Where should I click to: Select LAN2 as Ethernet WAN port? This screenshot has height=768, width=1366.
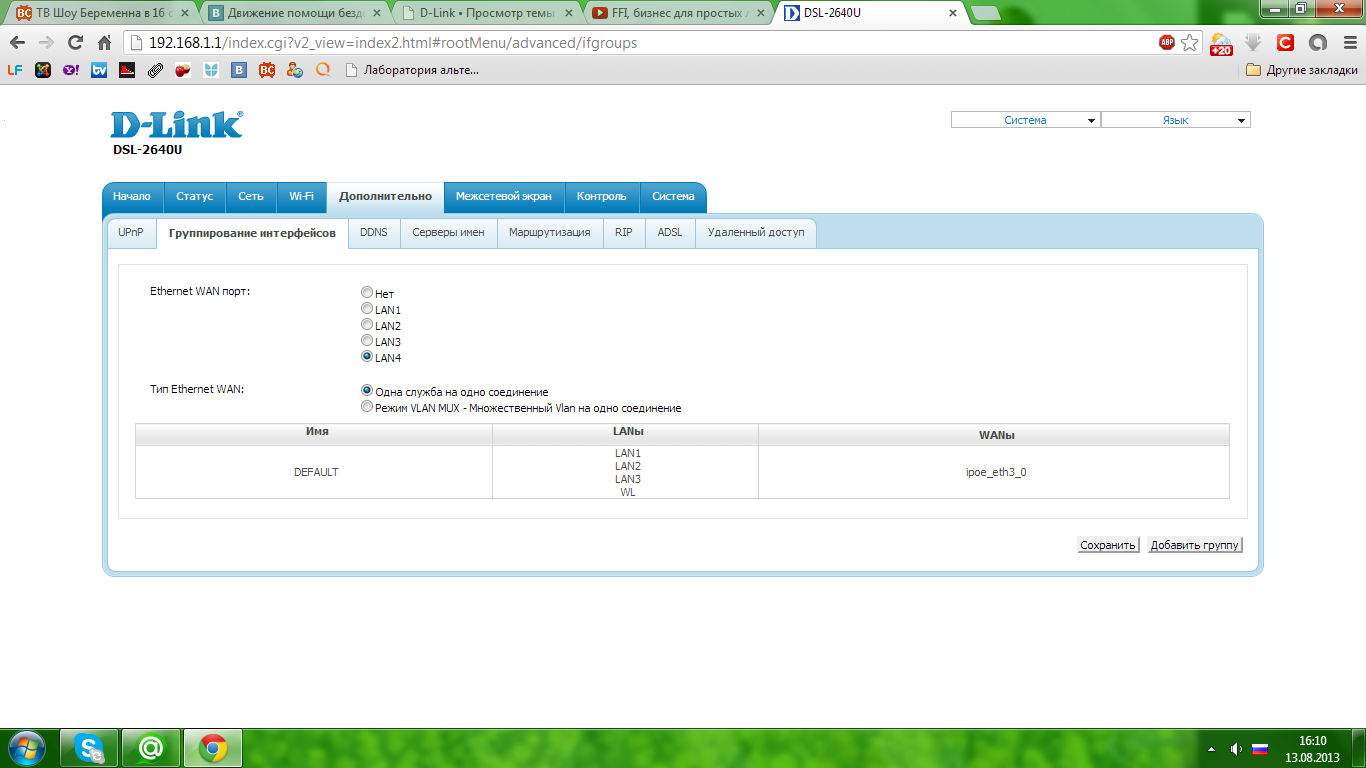[367, 325]
